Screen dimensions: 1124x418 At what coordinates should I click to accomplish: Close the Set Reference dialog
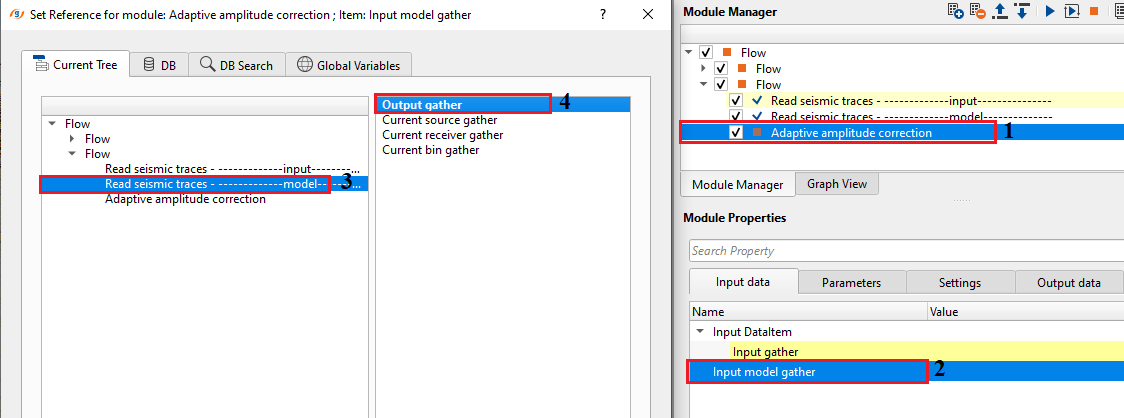pos(648,14)
